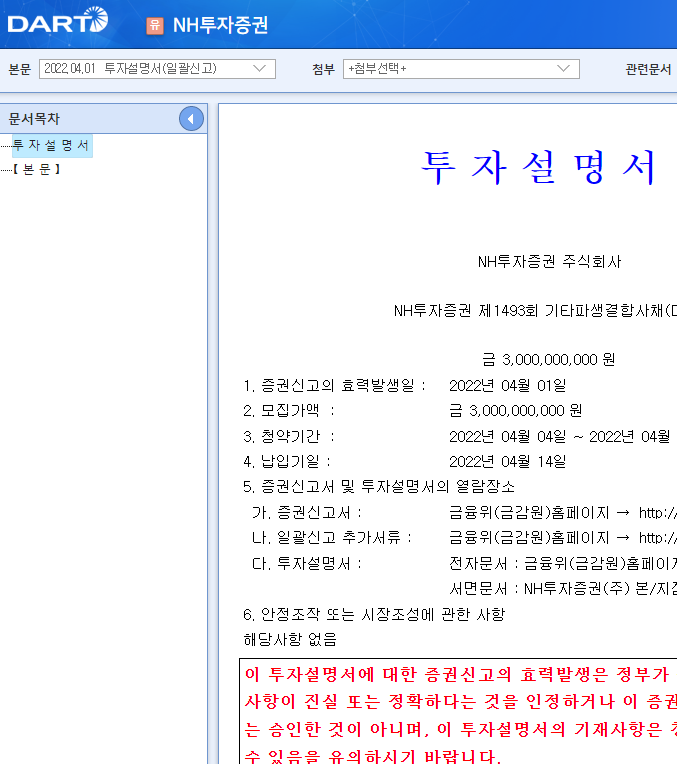Select 투자설명서 in the document tree
Viewport: 677px width, 764px height.
(x=52, y=145)
